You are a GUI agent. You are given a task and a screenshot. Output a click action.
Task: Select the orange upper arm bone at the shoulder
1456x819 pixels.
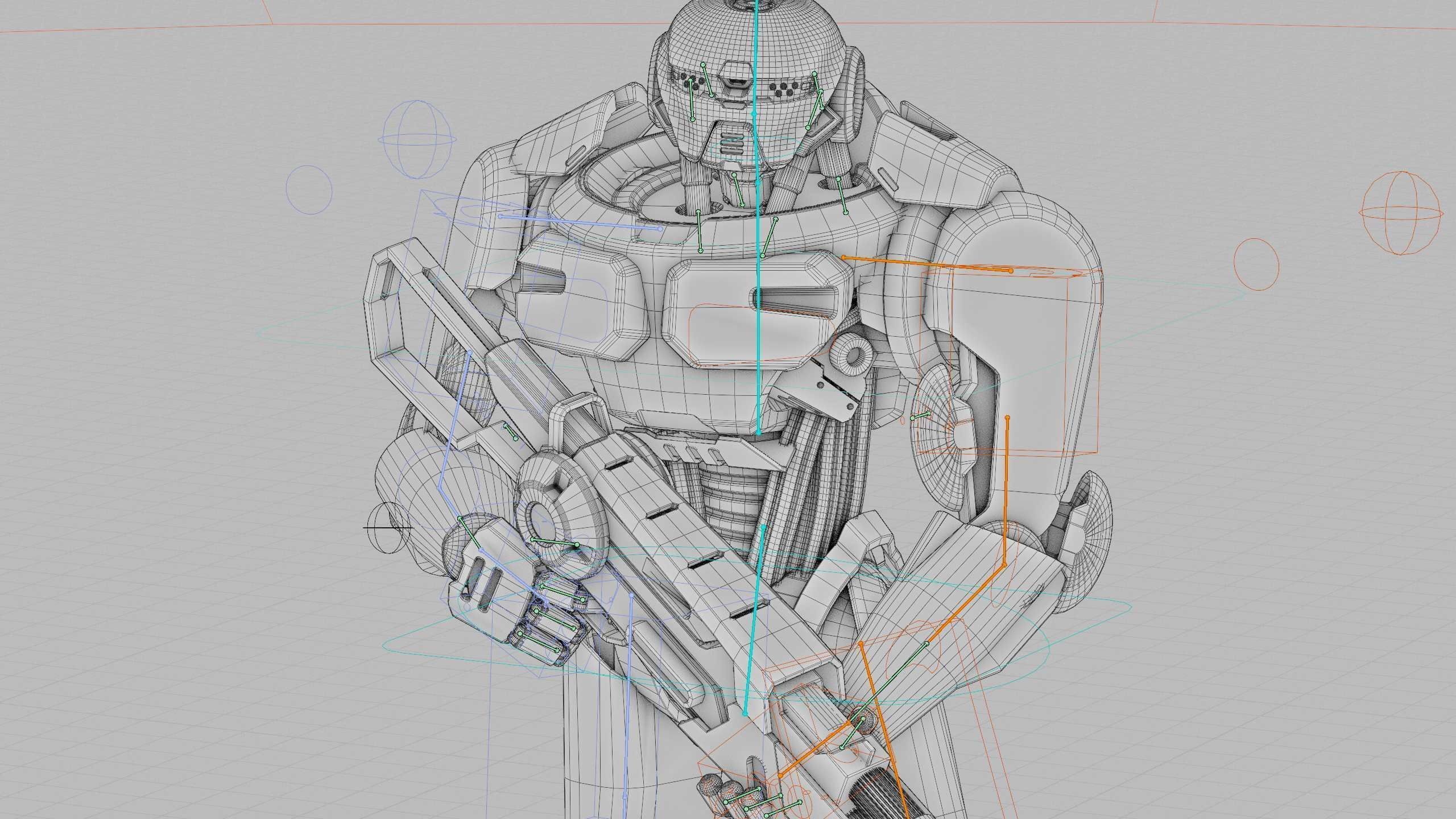927,264
